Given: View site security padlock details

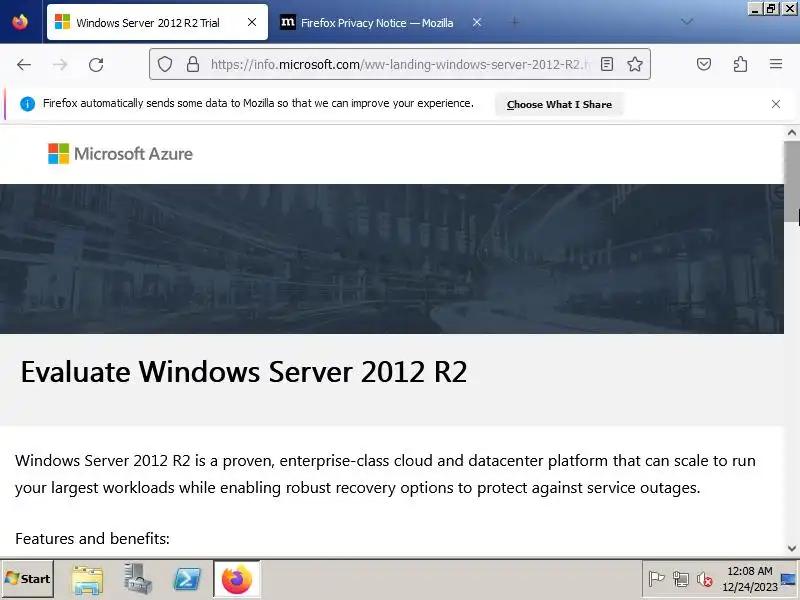Looking at the screenshot, I should (193, 64).
